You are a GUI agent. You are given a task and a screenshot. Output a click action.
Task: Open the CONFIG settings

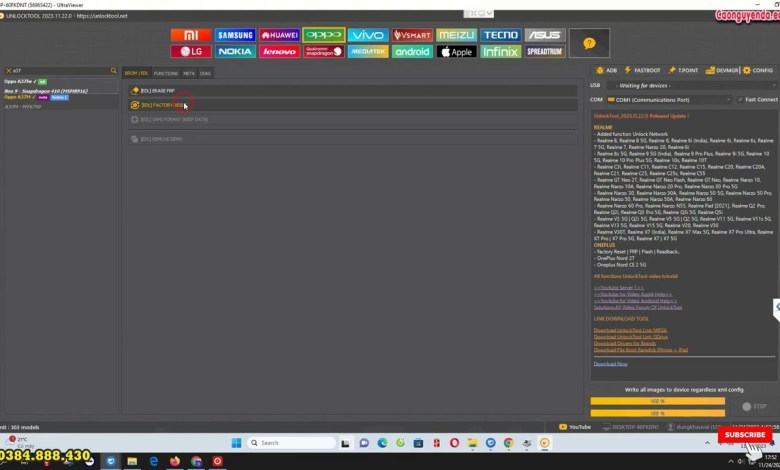(758, 71)
